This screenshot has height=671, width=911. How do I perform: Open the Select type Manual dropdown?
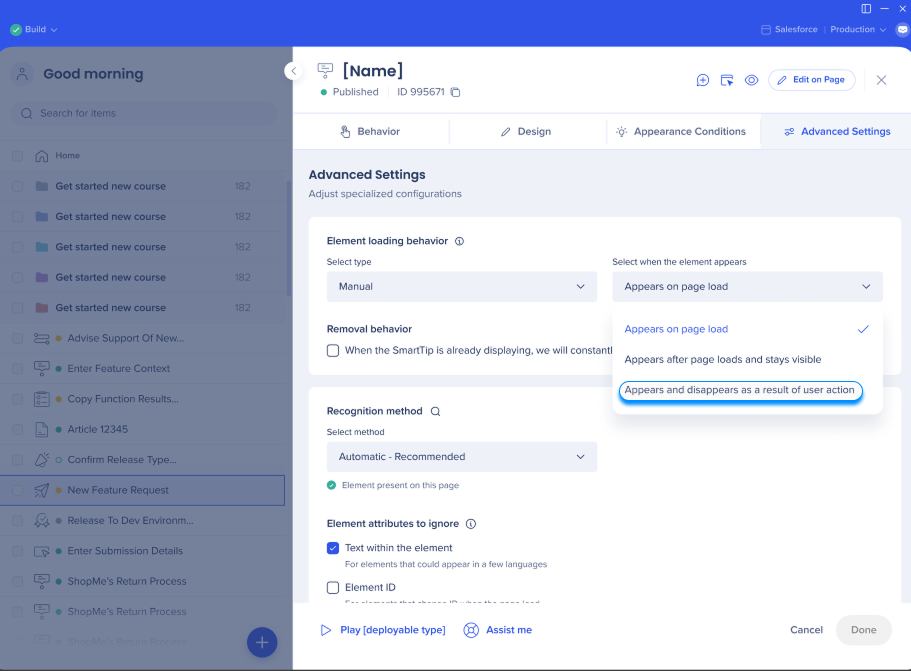pyautogui.click(x=462, y=286)
